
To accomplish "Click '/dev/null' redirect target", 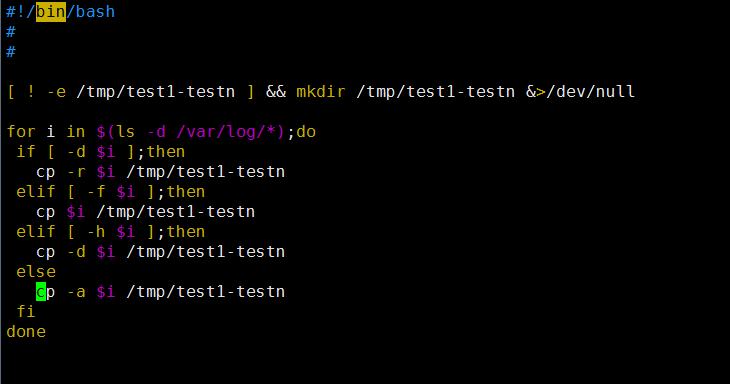I will pos(590,92).
